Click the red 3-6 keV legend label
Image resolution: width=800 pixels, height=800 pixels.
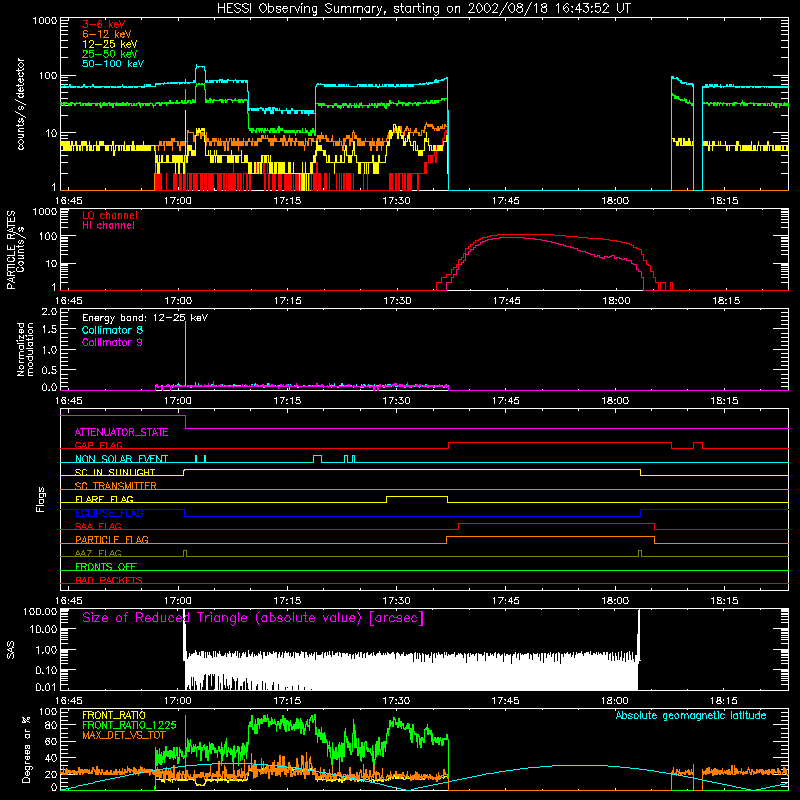(x=104, y=24)
